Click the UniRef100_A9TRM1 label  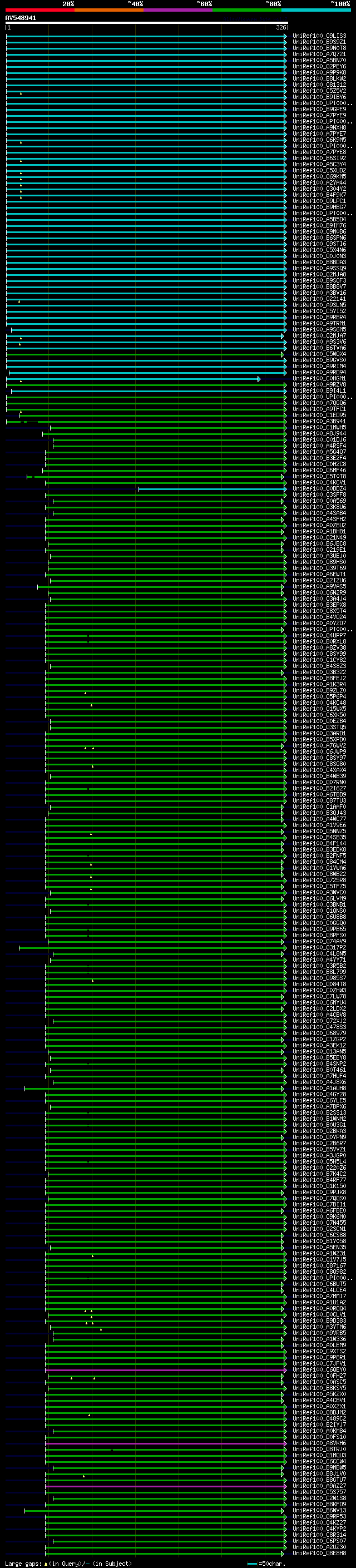(319, 323)
